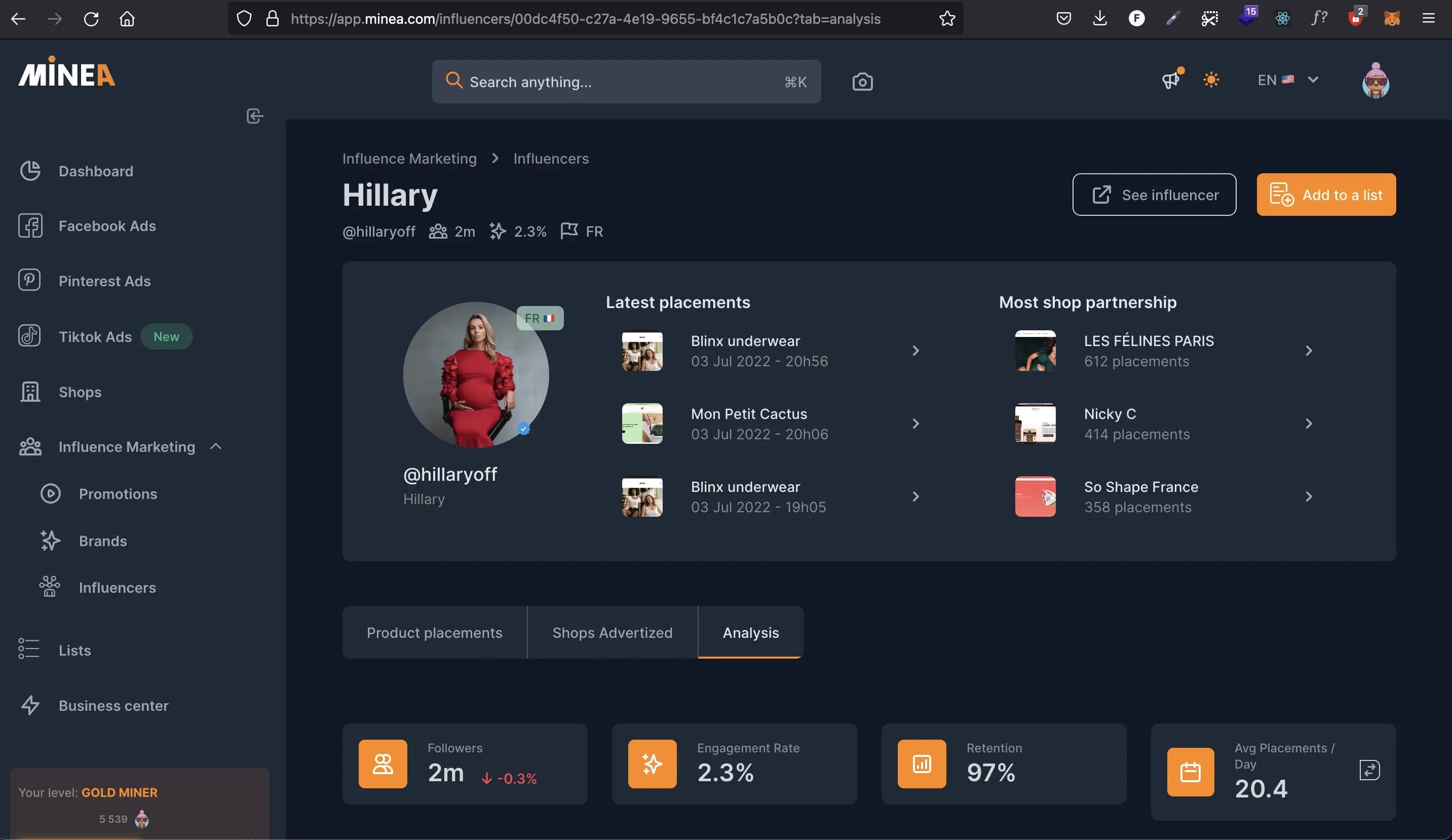Click Nicky C shop thumbnail
The width and height of the screenshot is (1452, 840).
pyautogui.click(x=1035, y=424)
